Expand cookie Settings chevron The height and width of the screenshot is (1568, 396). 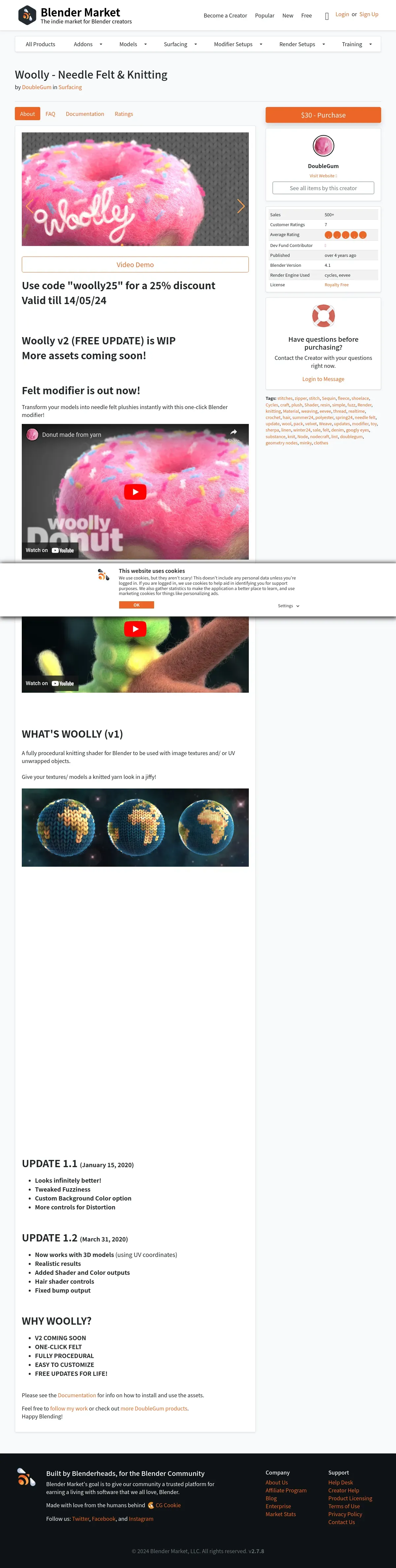tap(297, 606)
